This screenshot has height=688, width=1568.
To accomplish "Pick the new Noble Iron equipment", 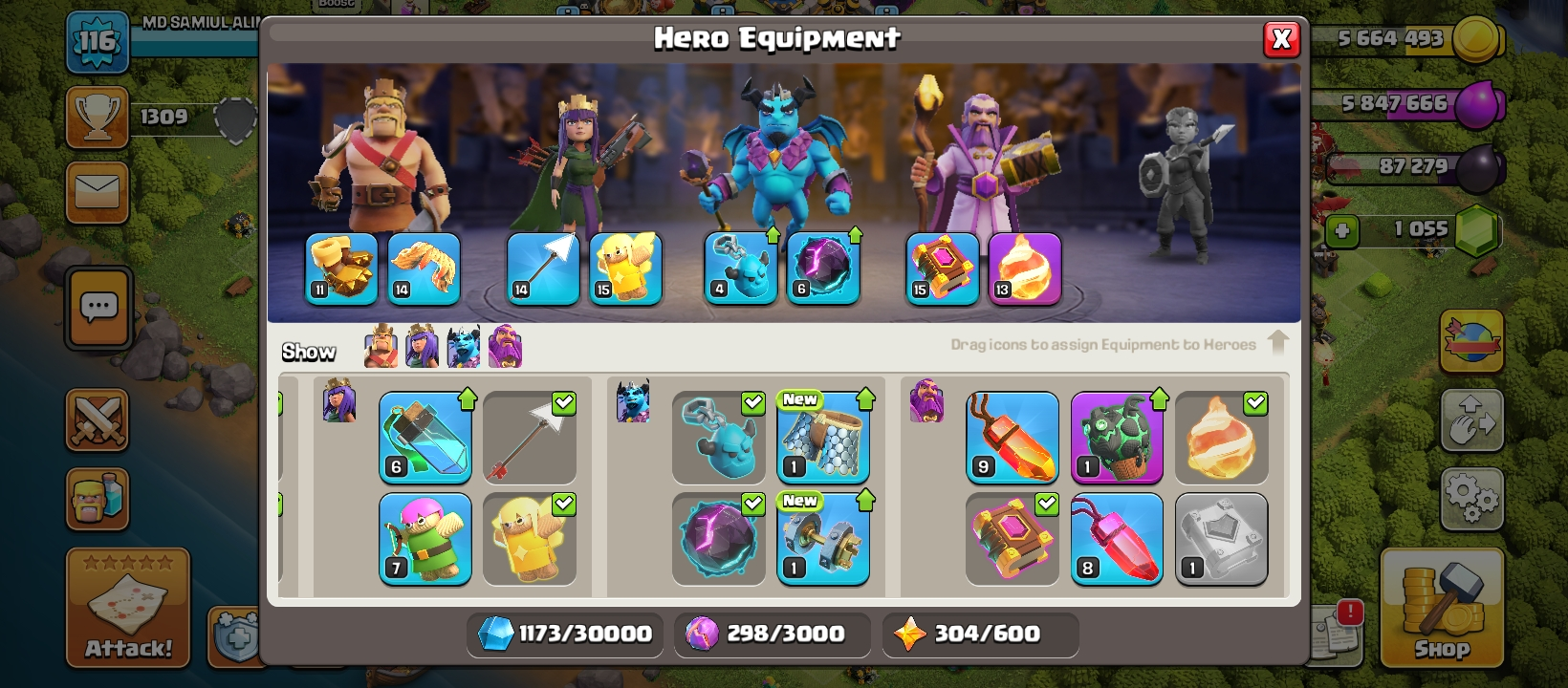I will [x=823, y=539].
